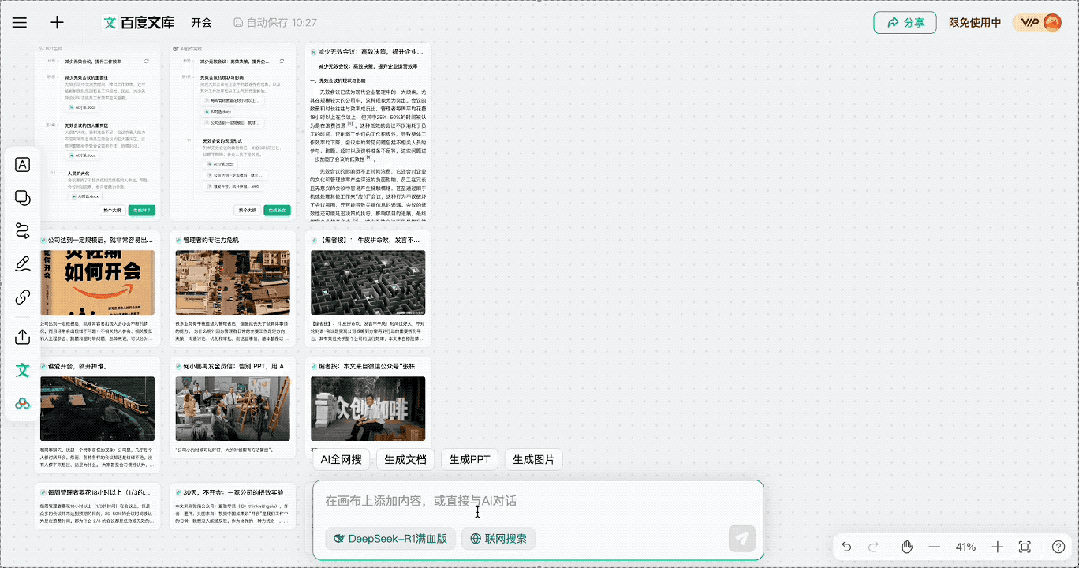The image size is (1079, 568).
Task: Click the fit-to-screen icon
Action: click(x=1025, y=547)
